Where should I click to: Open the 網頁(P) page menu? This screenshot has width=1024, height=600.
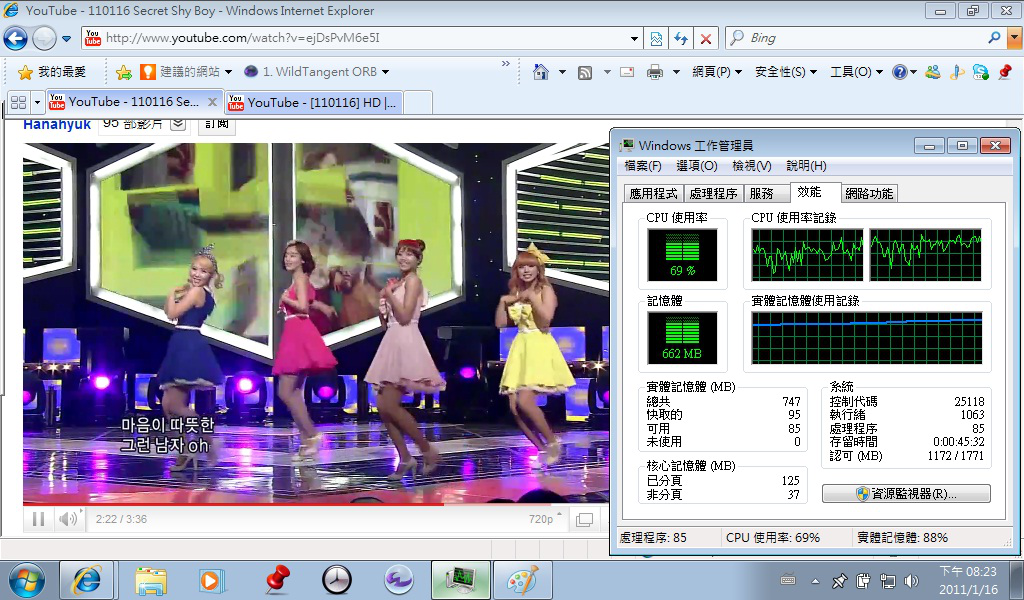717,72
